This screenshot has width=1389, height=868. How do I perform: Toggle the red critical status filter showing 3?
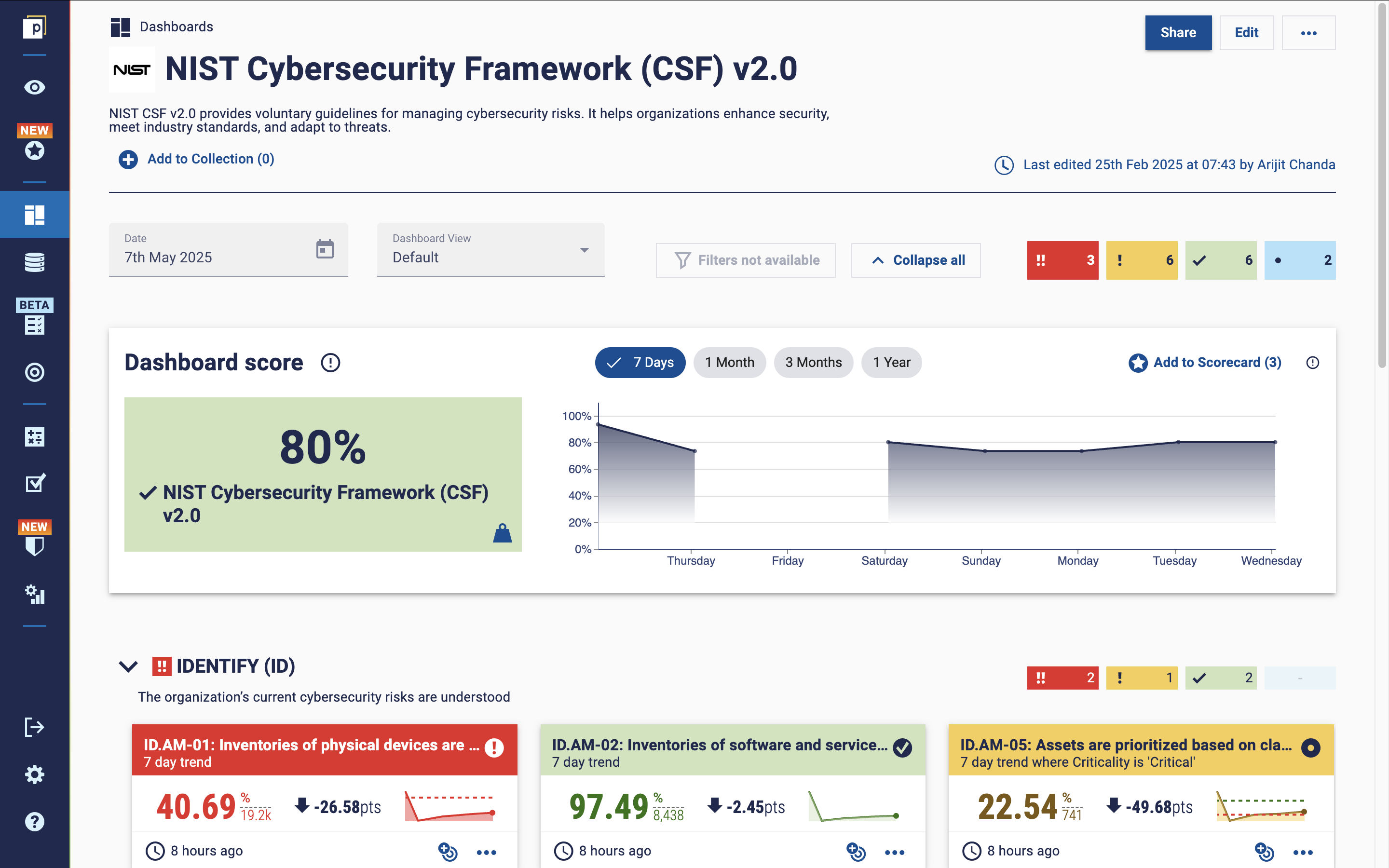coord(1062,260)
